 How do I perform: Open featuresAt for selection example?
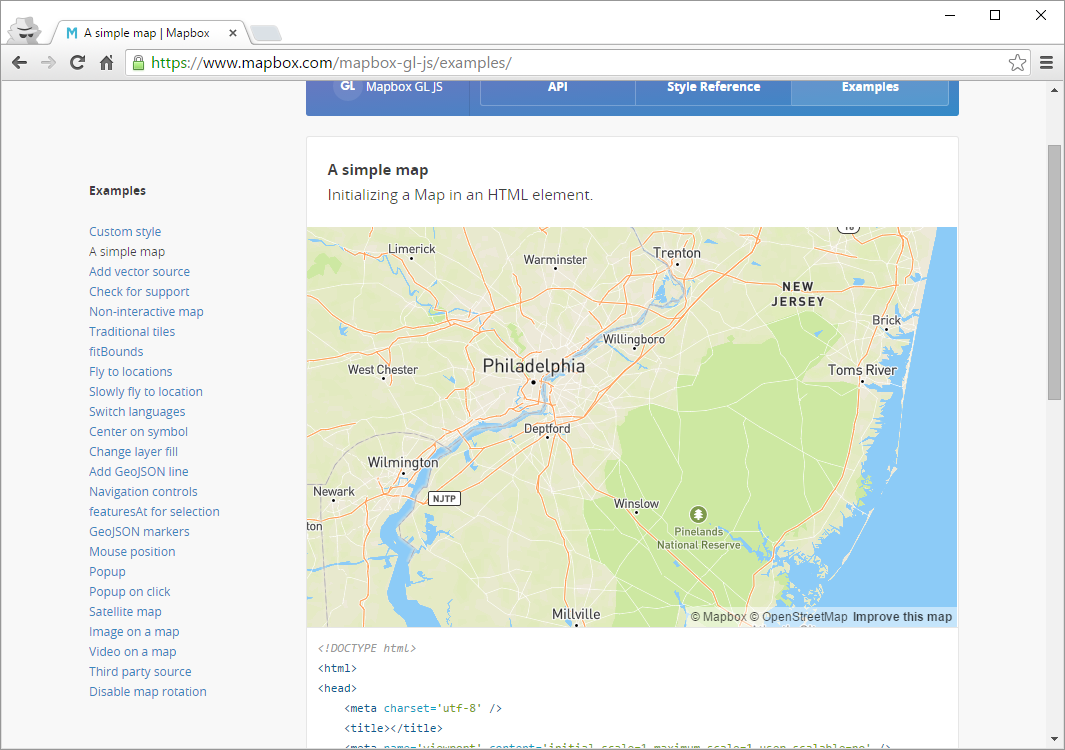[154, 512]
